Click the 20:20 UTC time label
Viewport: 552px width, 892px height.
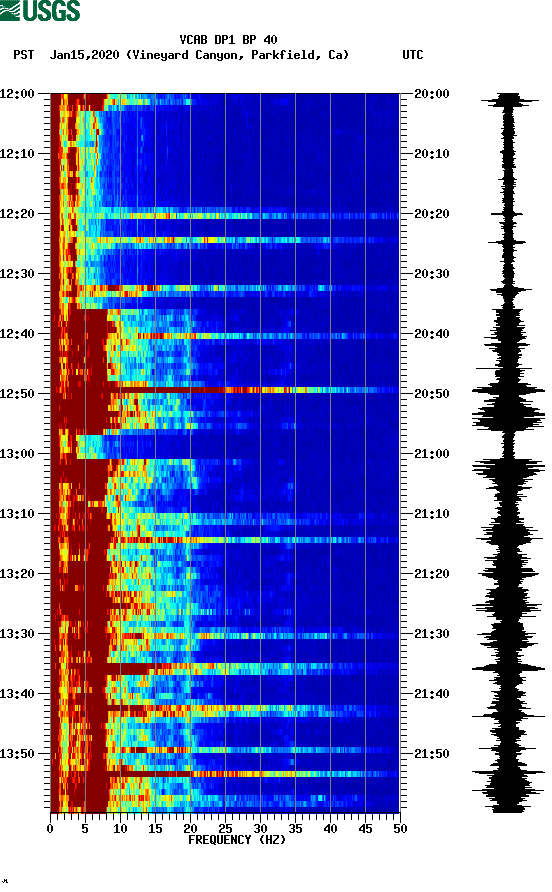tap(432, 214)
